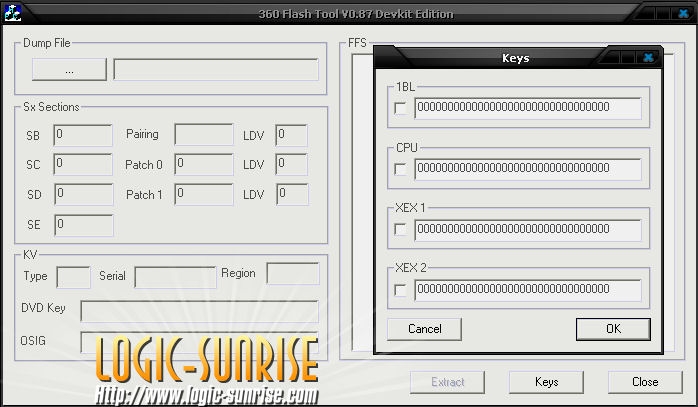Image resolution: width=698 pixels, height=407 pixels.
Task: Enable the 1BL key checkbox
Action: [x=400, y=108]
